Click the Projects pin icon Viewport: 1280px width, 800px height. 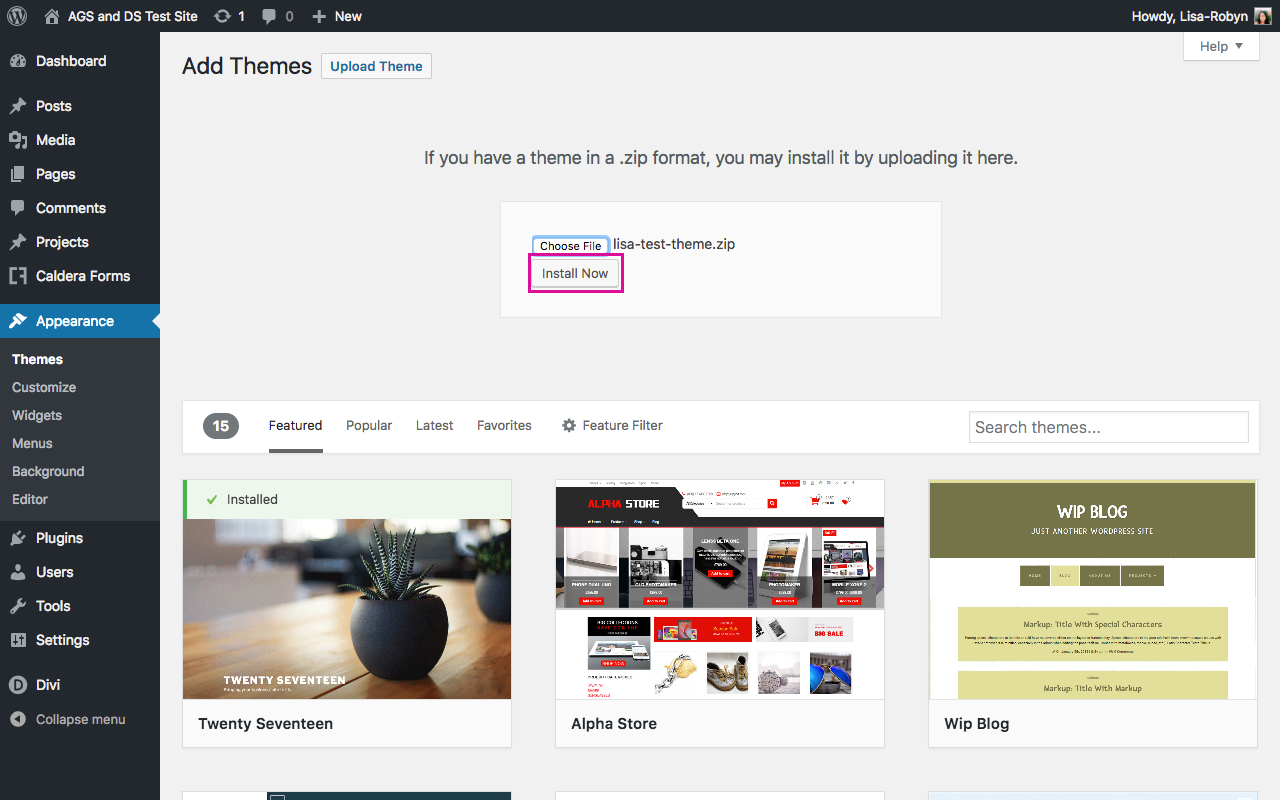point(18,242)
